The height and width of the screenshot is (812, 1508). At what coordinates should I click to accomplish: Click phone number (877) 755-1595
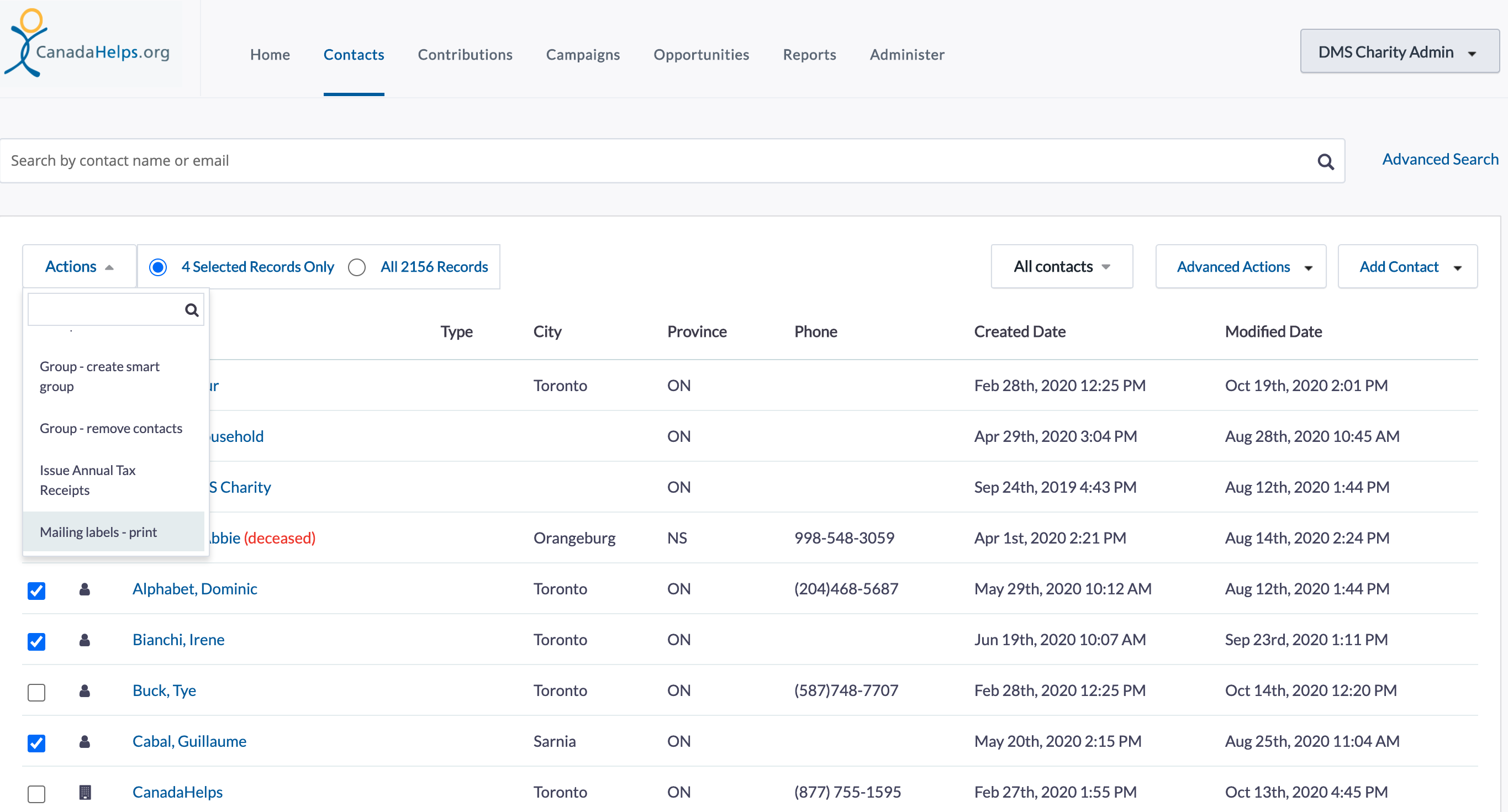point(848,793)
